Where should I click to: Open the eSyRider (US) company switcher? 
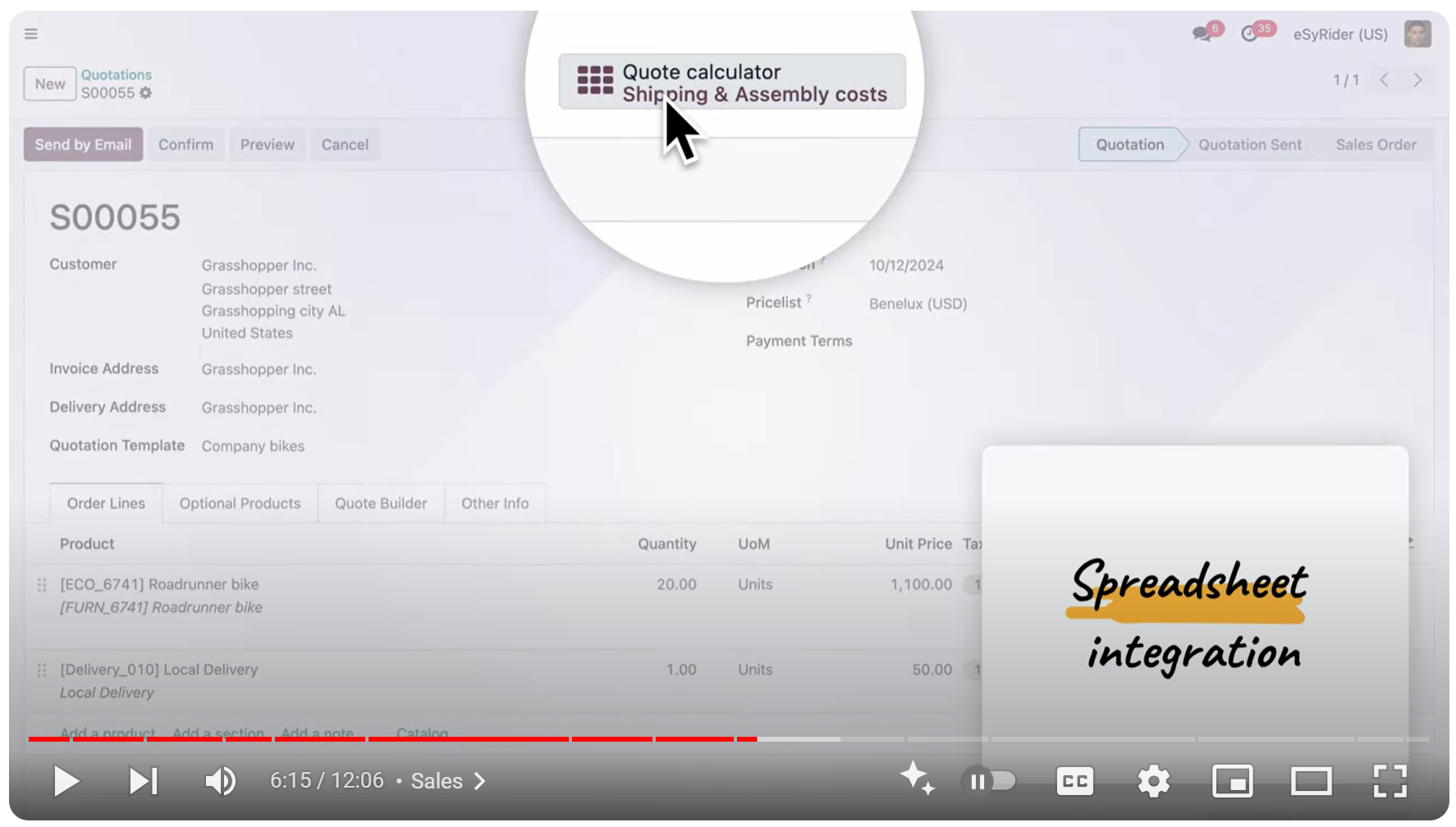pyautogui.click(x=1340, y=34)
